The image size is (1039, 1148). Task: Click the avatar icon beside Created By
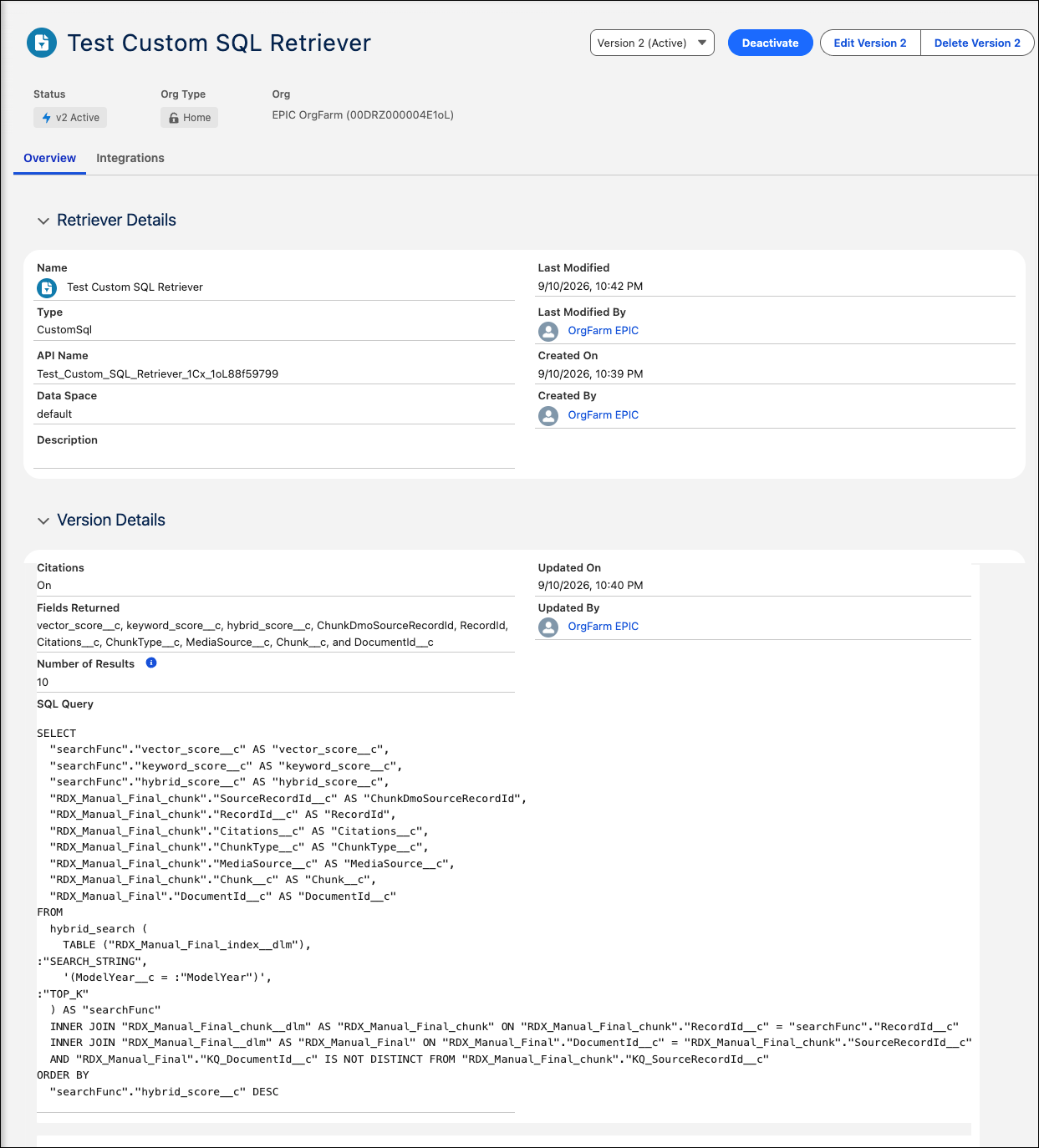(548, 415)
